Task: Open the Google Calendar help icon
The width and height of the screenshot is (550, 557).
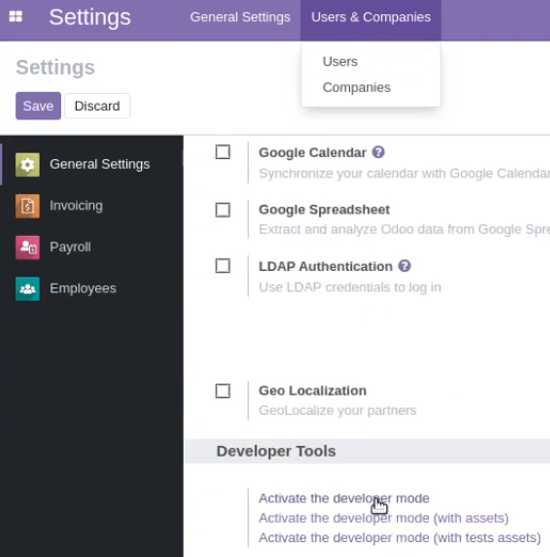Action: coord(378,152)
